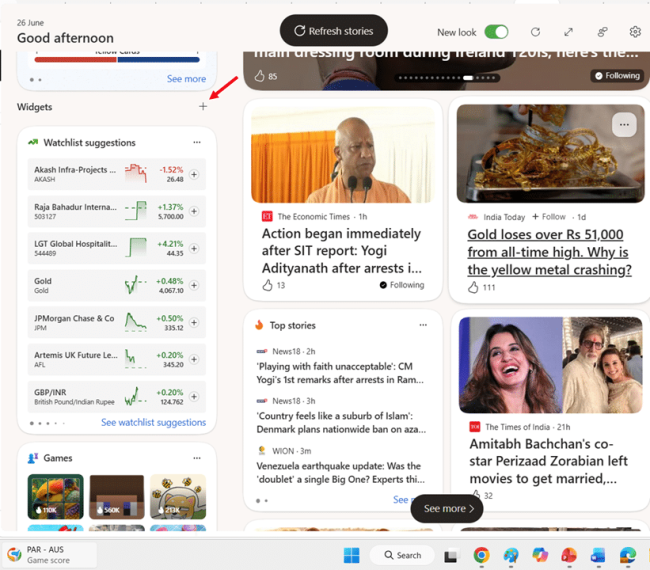
Task: Click the taskbar Search box
Action: pyautogui.click(x=402, y=555)
